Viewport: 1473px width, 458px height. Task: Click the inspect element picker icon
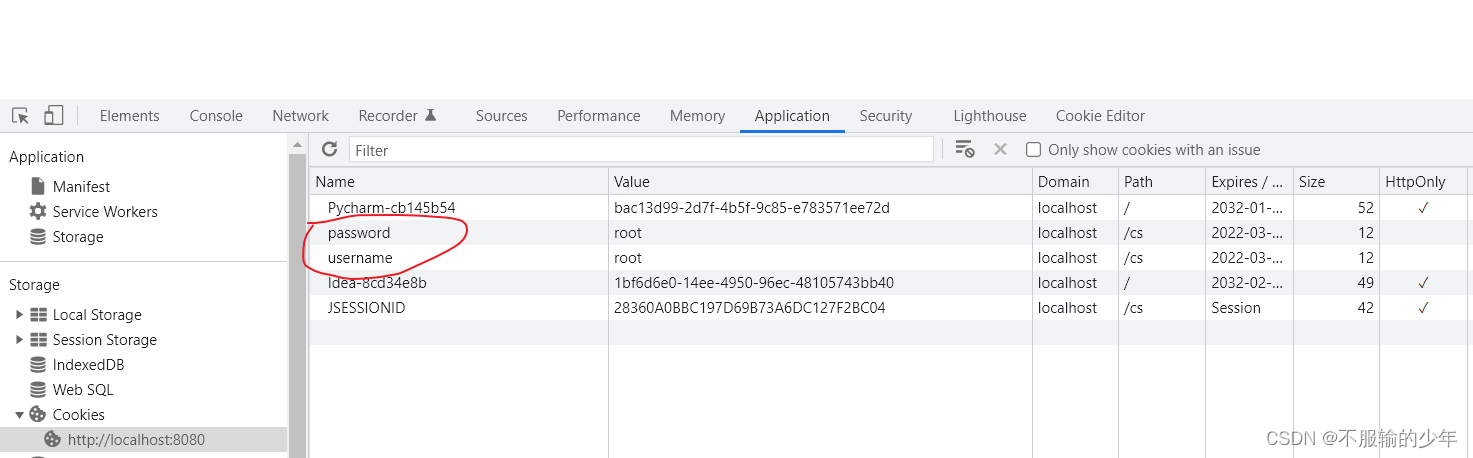[20, 116]
